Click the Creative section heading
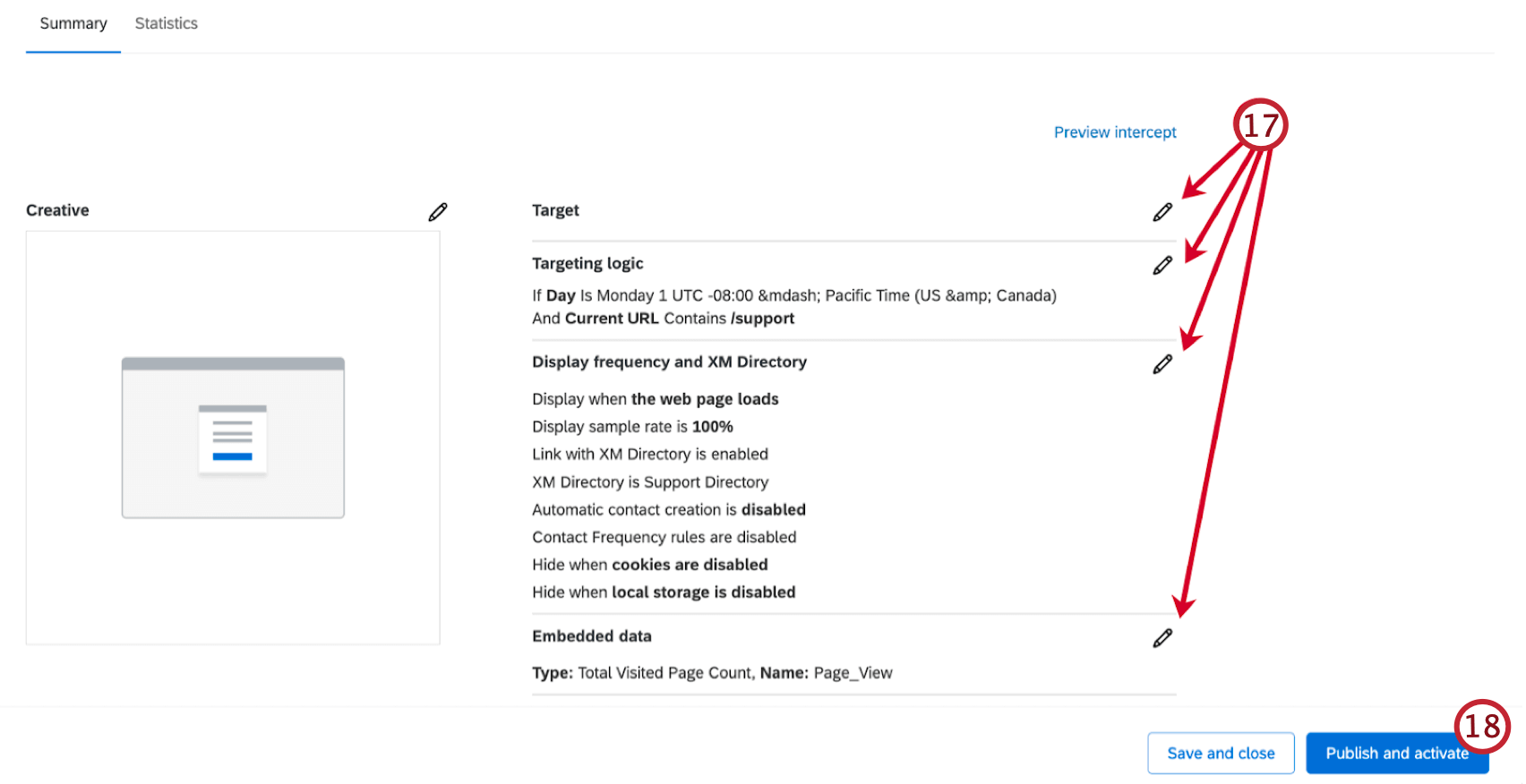 (x=57, y=210)
